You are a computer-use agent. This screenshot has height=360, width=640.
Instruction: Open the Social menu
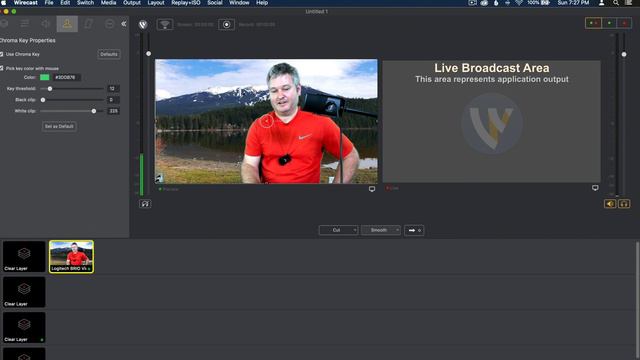215,3
